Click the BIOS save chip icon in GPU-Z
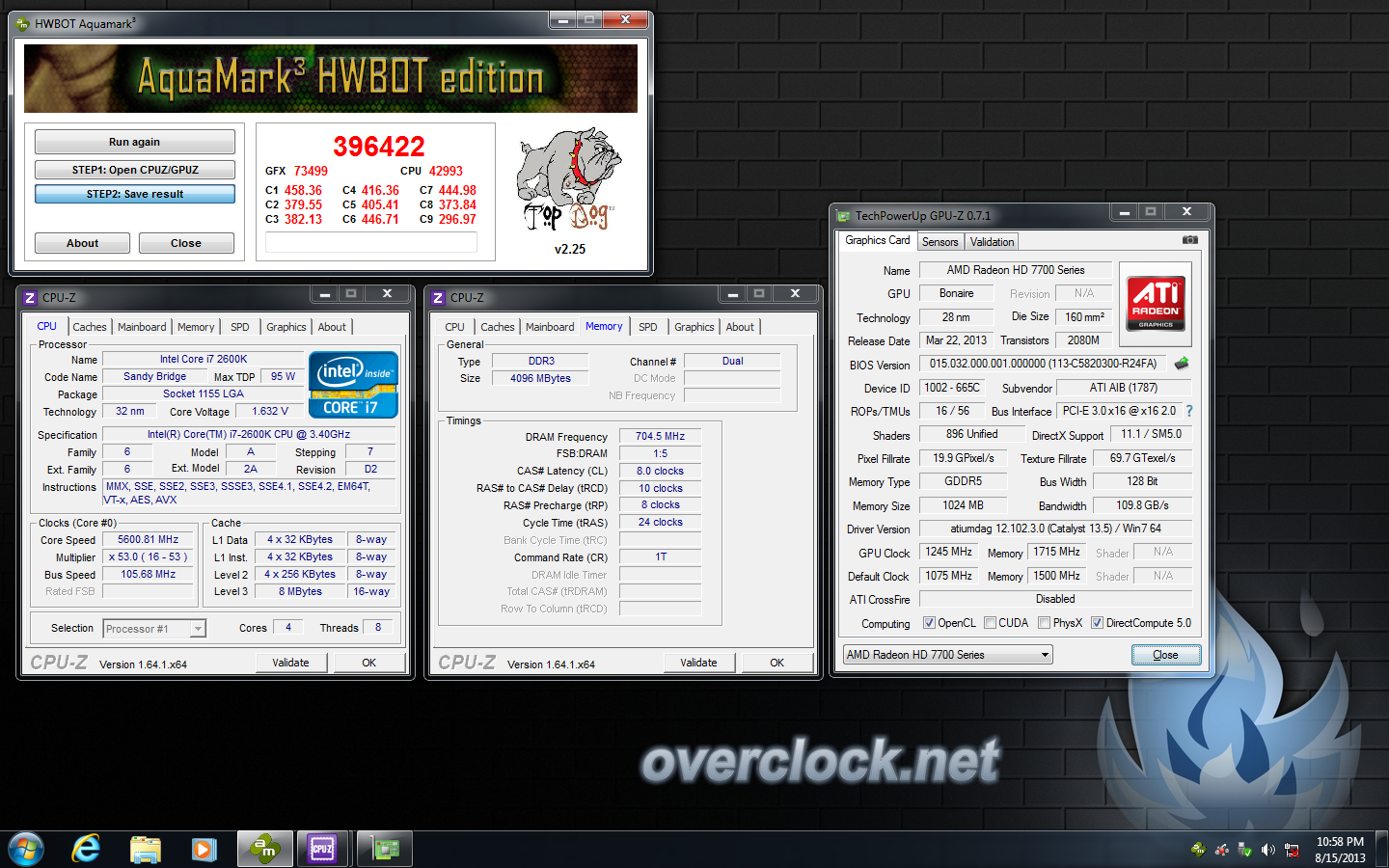Screen dimensions: 1389x868 pos(1181,364)
